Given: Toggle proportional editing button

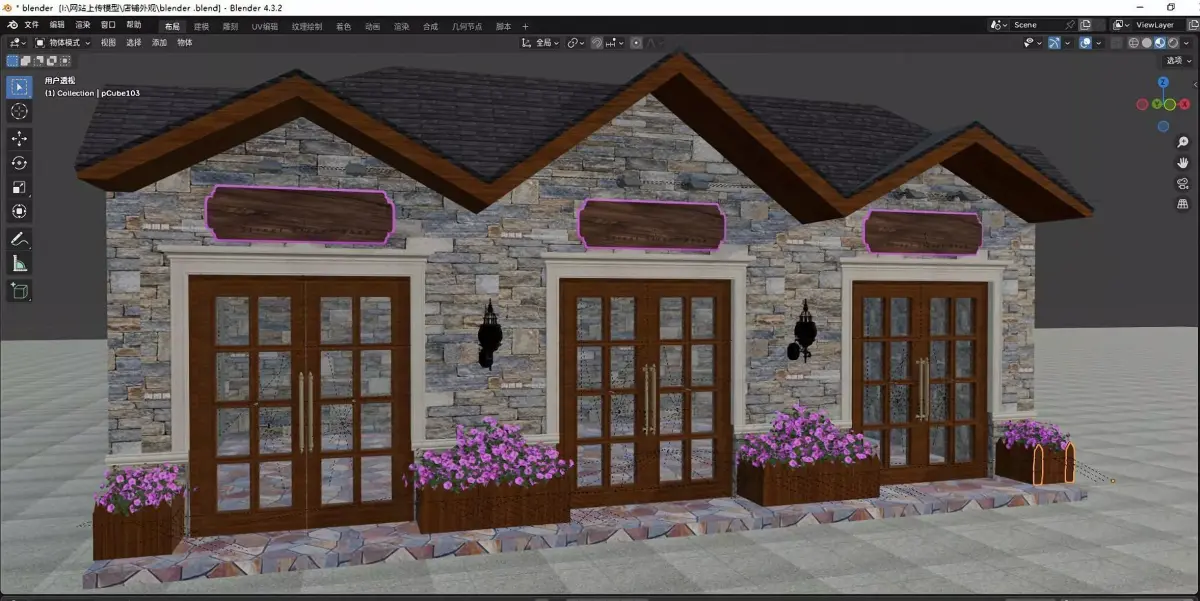Looking at the screenshot, I should tap(636, 43).
